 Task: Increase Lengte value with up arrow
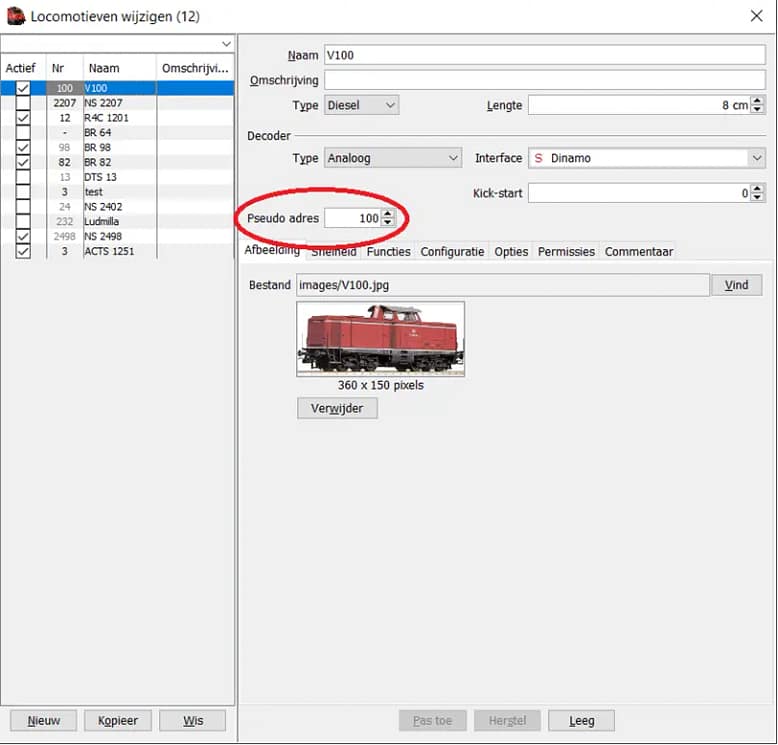[758, 100]
